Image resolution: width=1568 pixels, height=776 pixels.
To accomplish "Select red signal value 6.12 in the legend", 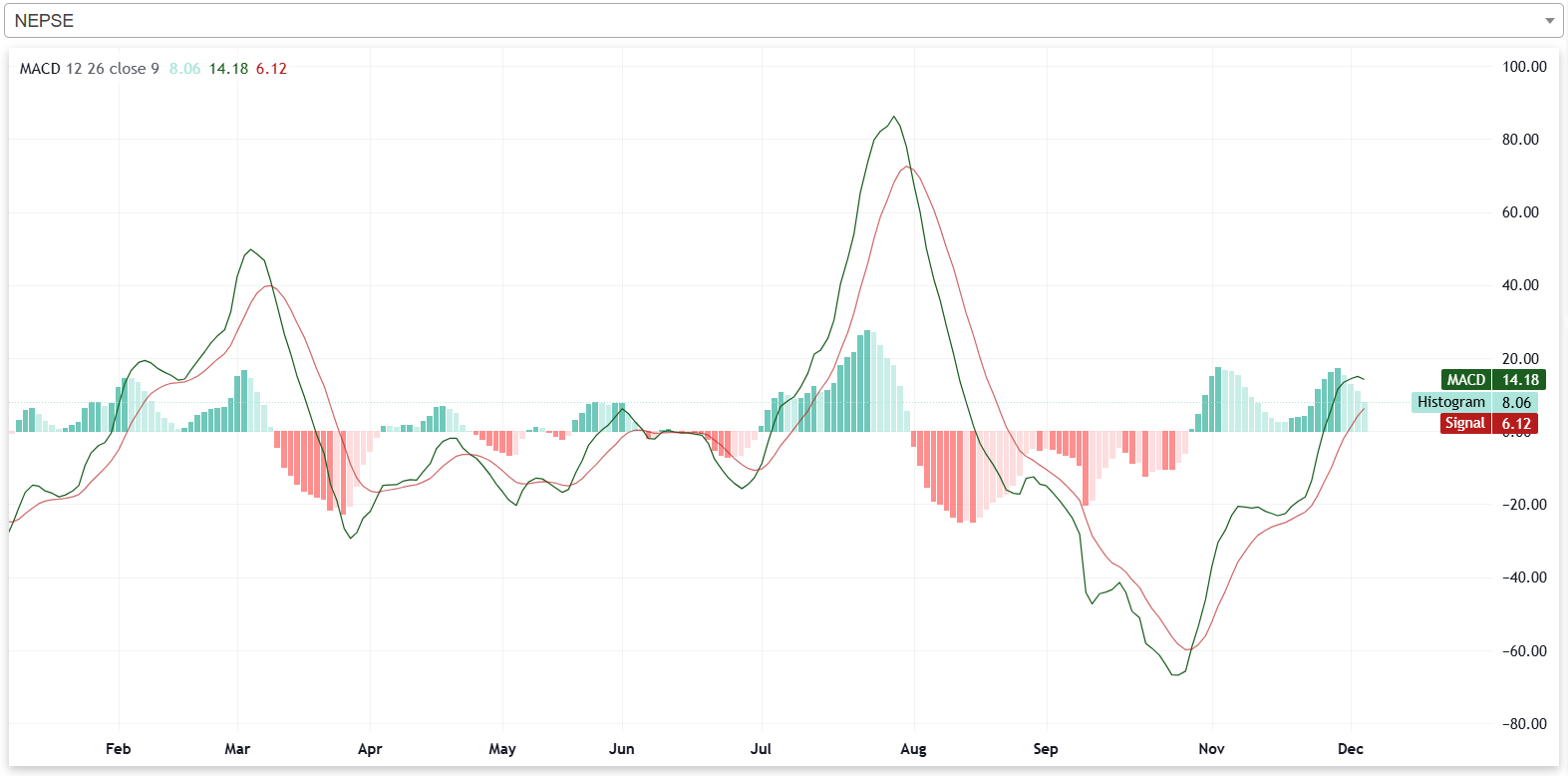I will pyautogui.click(x=271, y=69).
